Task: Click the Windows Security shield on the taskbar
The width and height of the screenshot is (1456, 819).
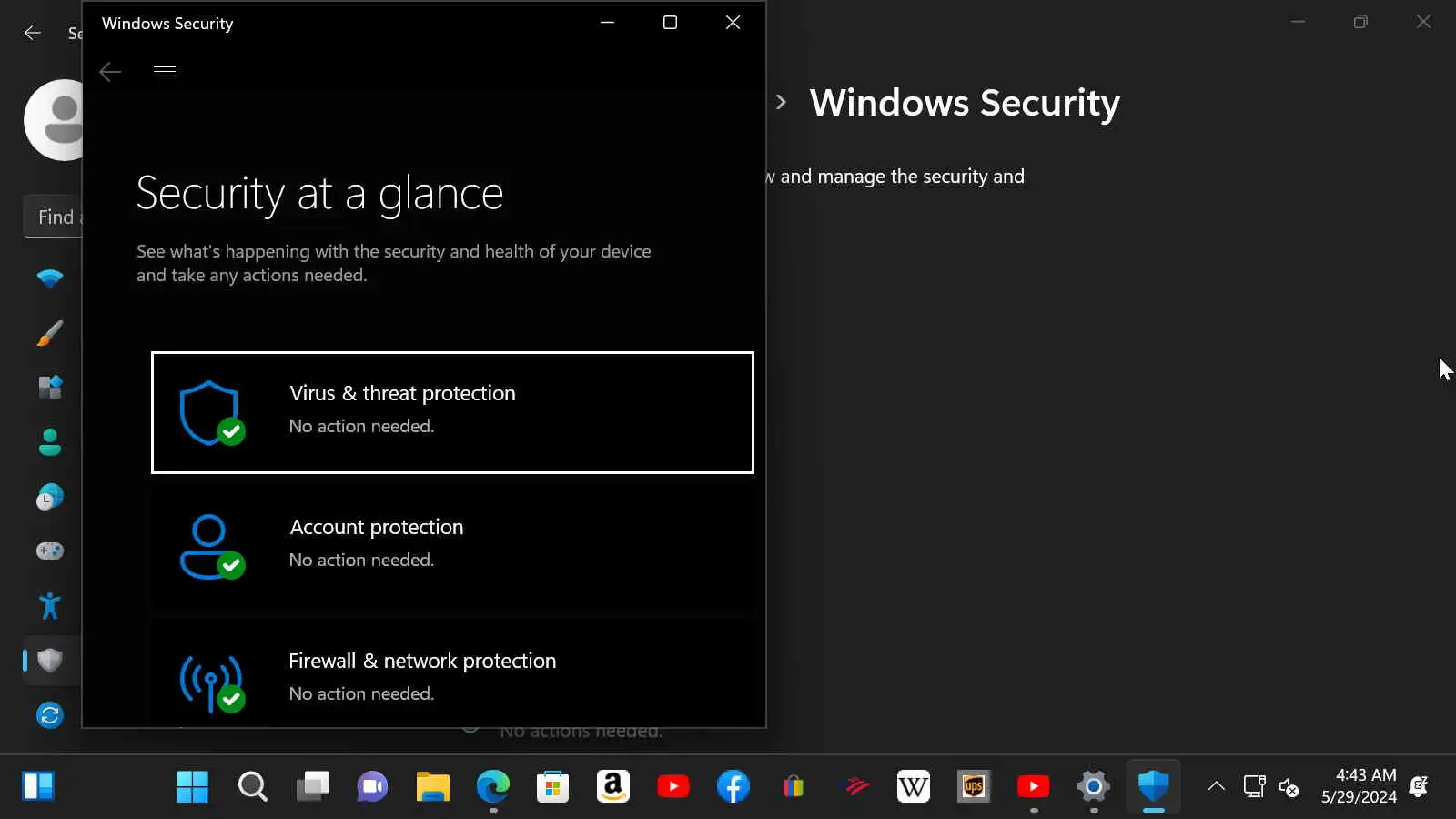Action: coord(1153,786)
